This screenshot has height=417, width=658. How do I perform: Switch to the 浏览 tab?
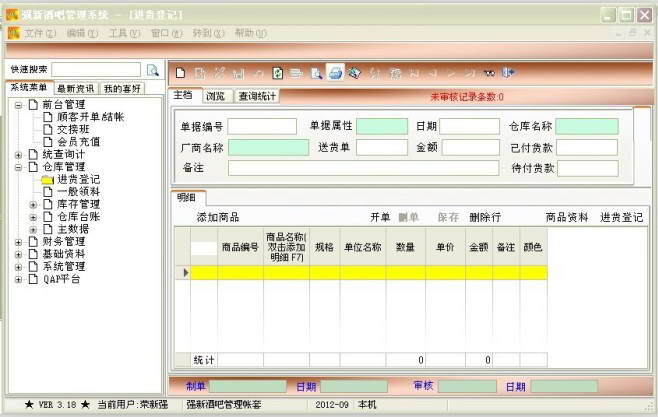(x=216, y=96)
